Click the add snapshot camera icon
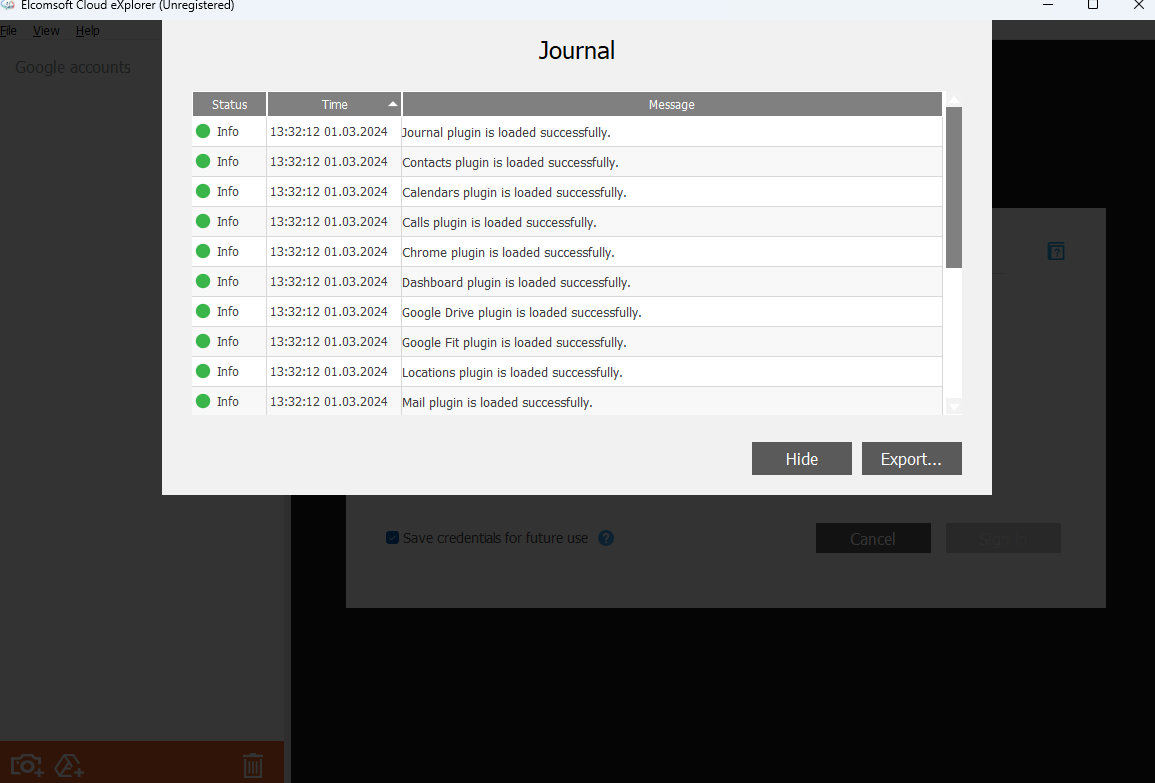The height and width of the screenshot is (783, 1155). (x=27, y=765)
